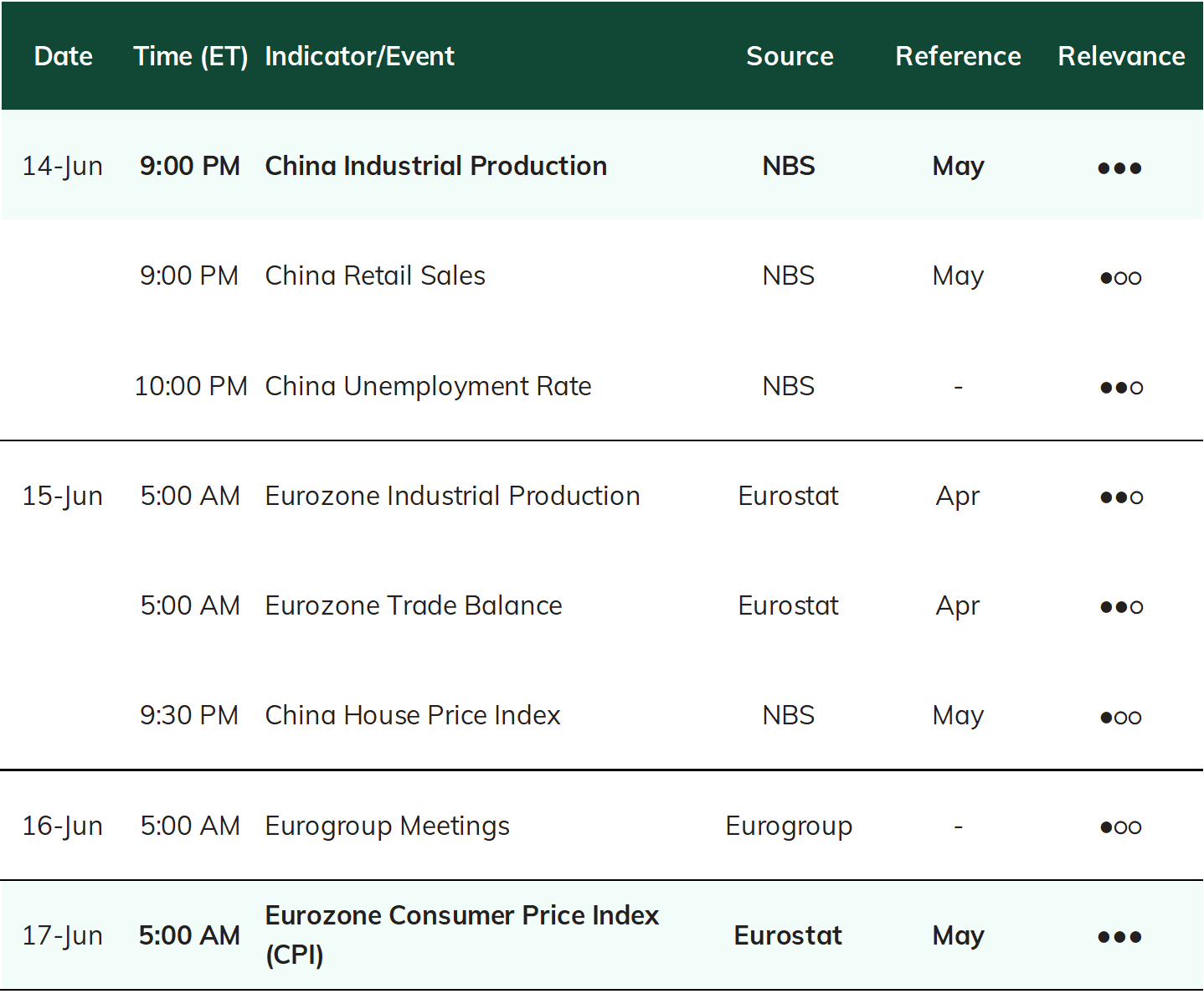1204x999 pixels.
Task: Click May reference for China Industrial Production
Action: (959, 167)
